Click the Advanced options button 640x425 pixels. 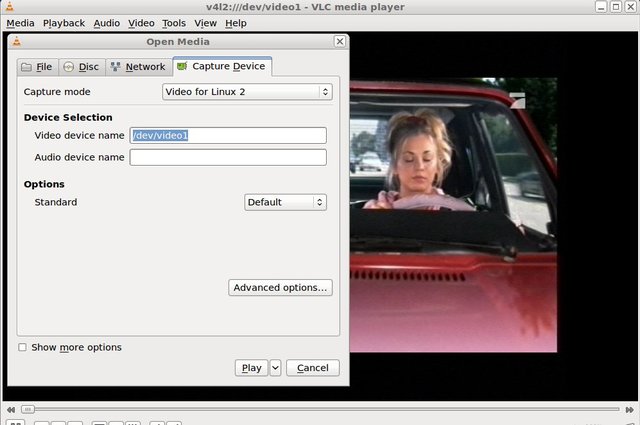(x=280, y=288)
